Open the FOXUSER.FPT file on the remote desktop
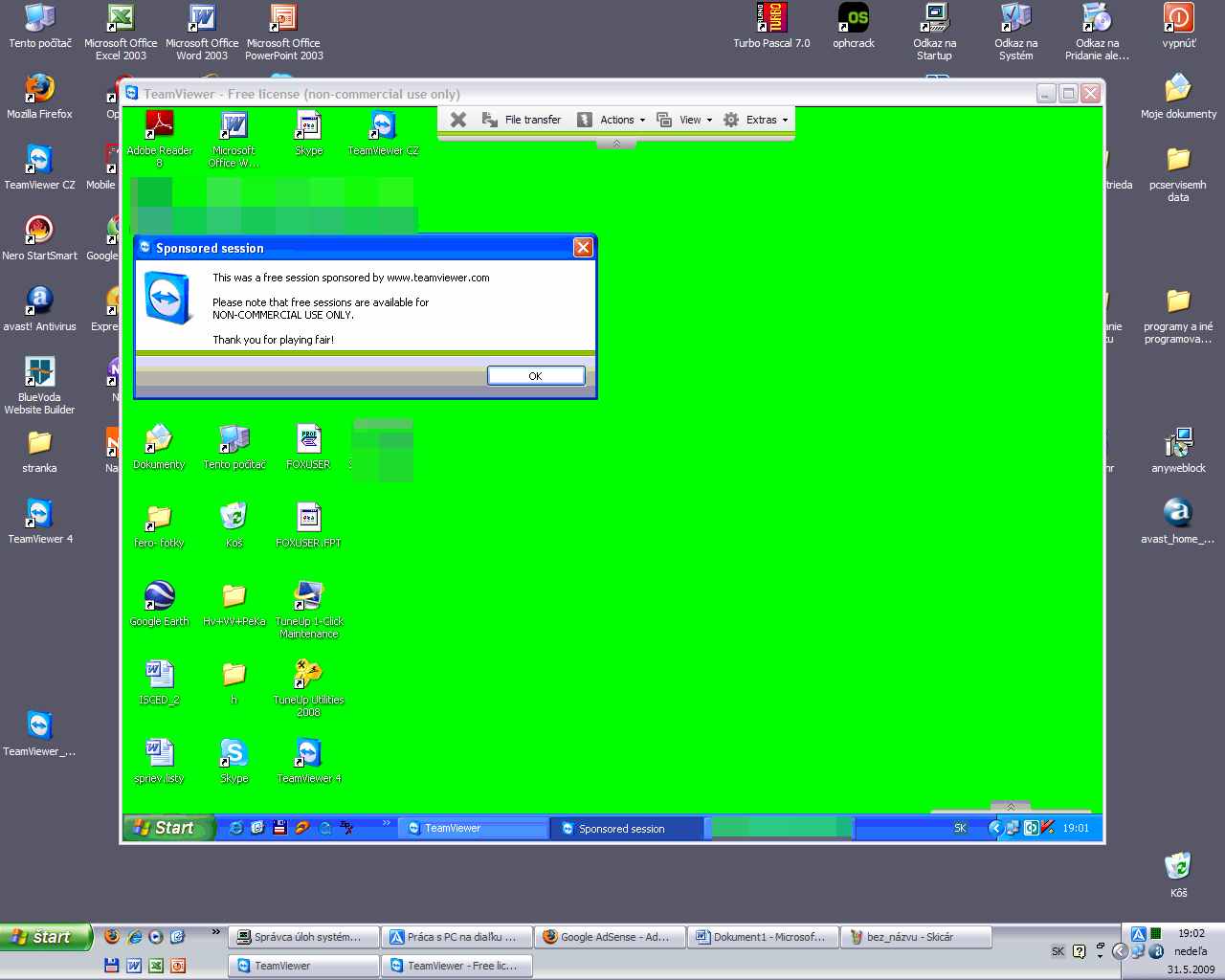 pyautogui.click(x=308, y=525)
